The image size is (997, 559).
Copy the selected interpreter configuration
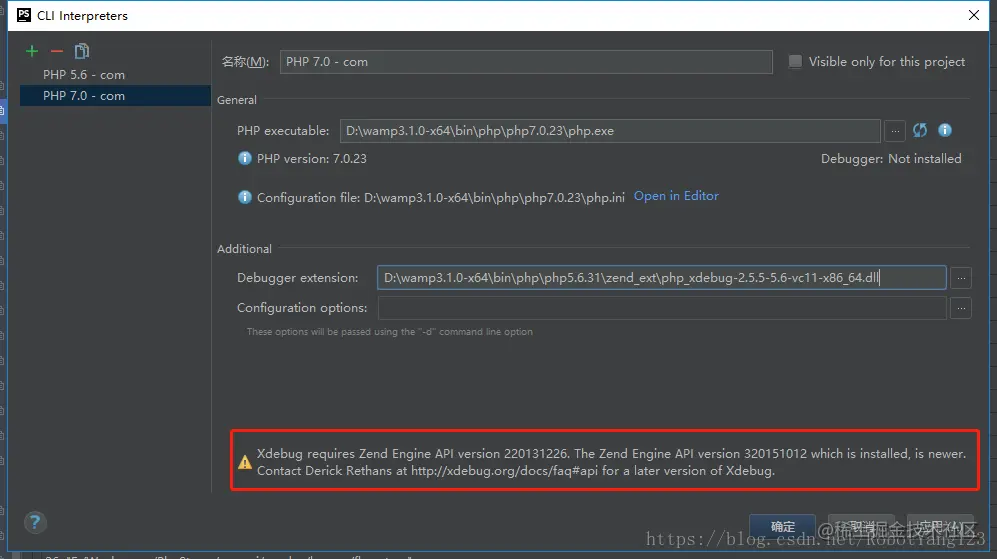[x=81, y=51]
